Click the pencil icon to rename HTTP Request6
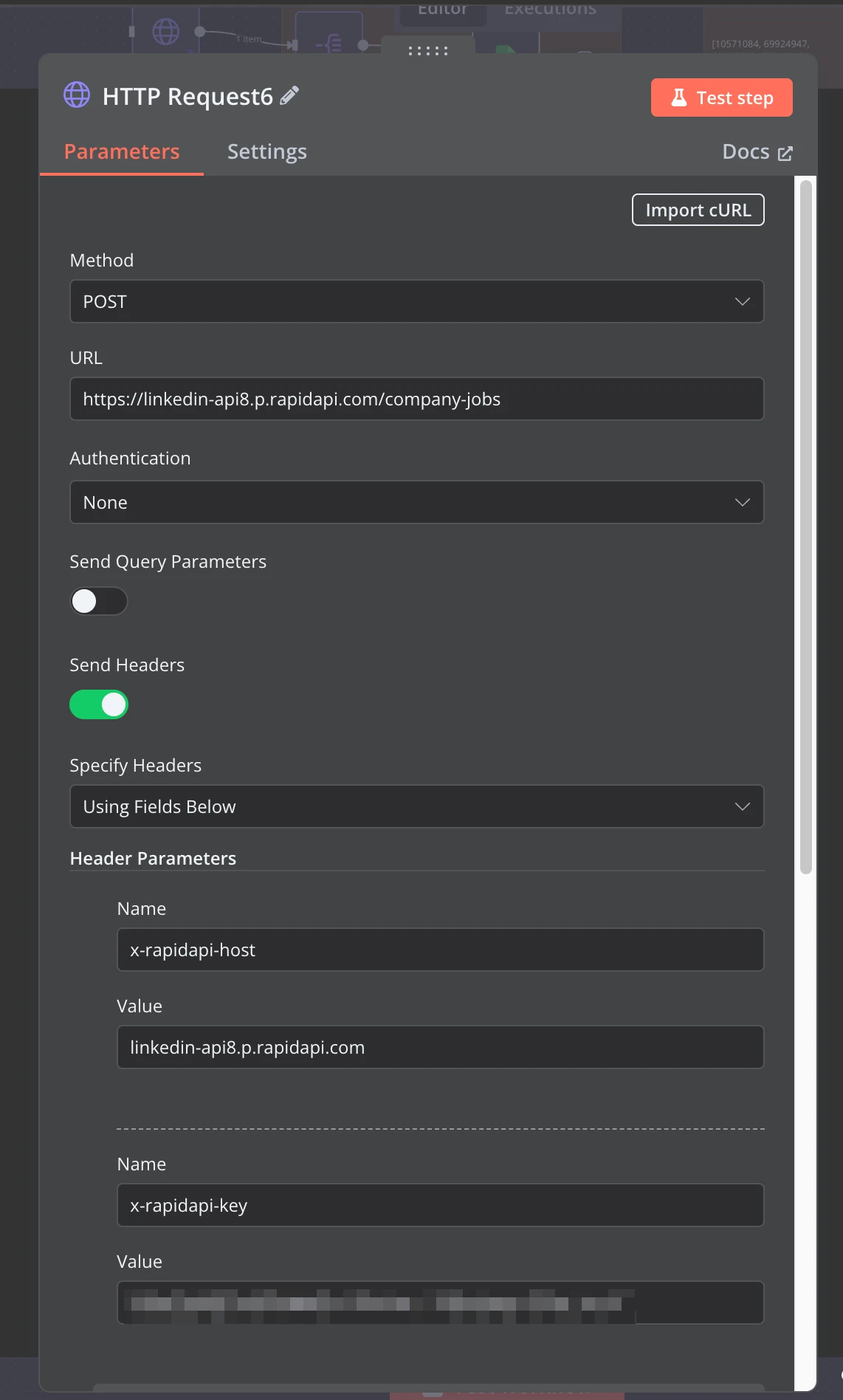Image resolution: width=843 pixels, height=1400 pixels. coord(289,95)
